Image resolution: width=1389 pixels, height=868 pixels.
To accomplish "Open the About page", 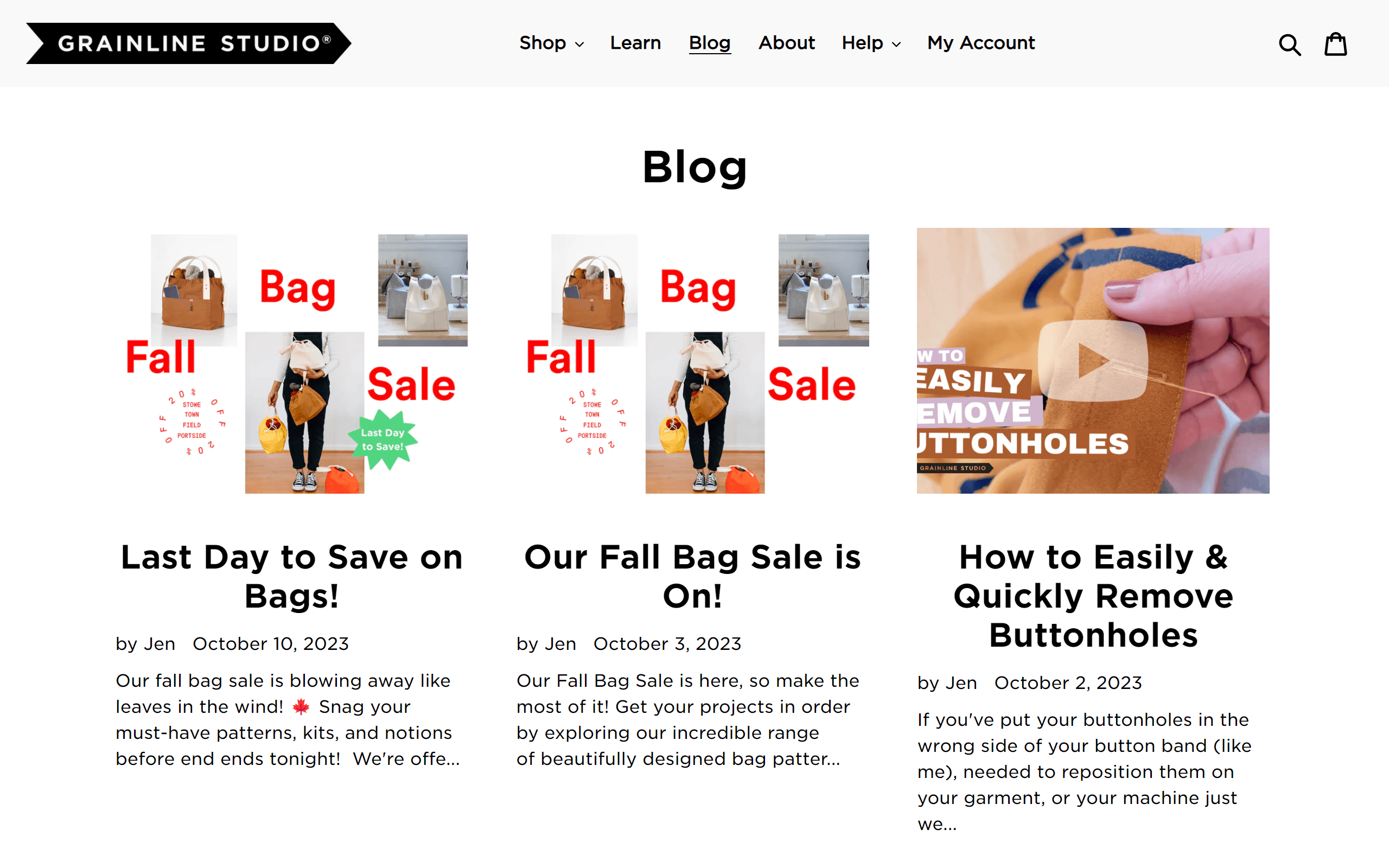I will point(786,43).
